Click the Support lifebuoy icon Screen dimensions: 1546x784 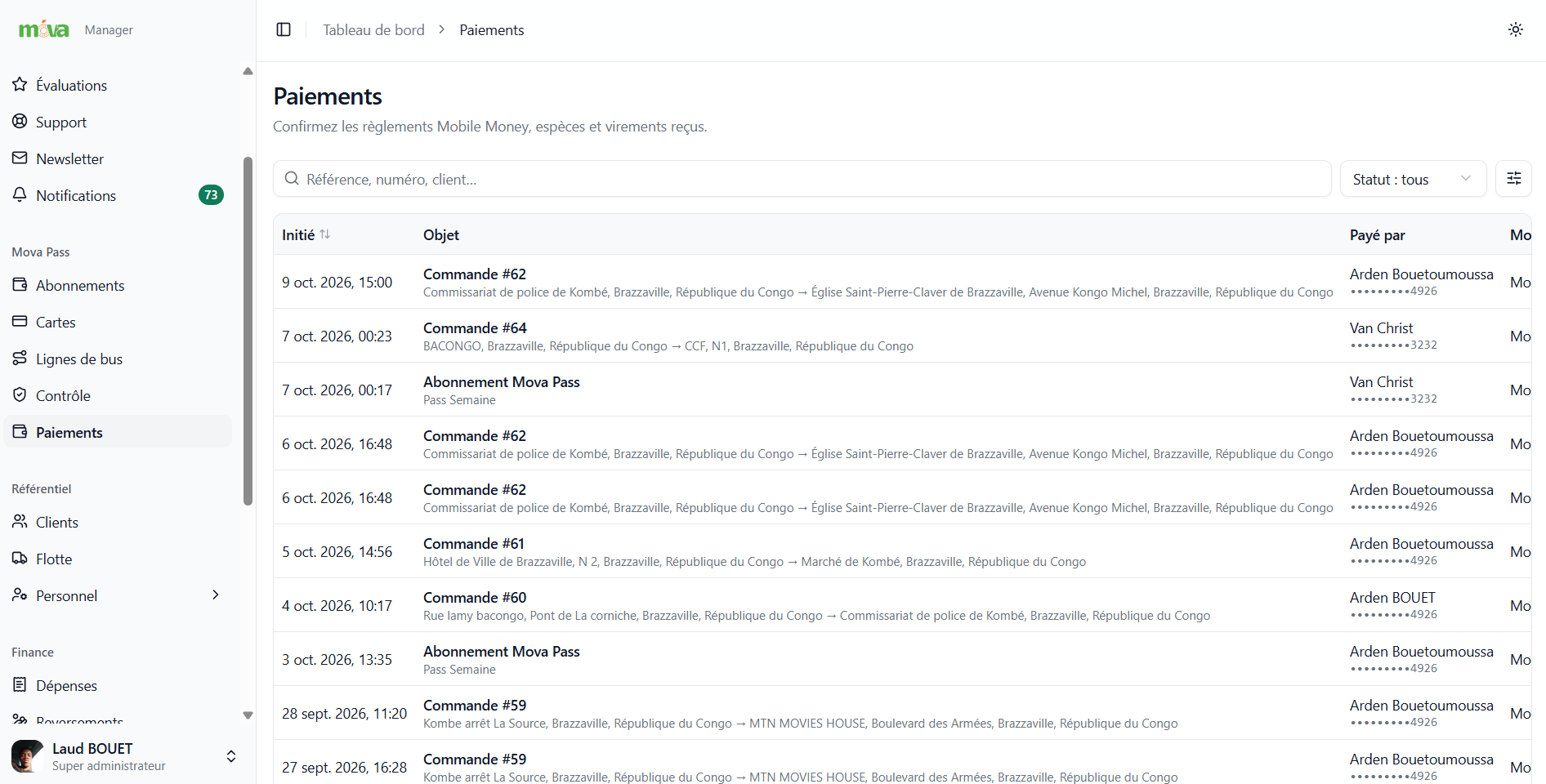point(20,121)
